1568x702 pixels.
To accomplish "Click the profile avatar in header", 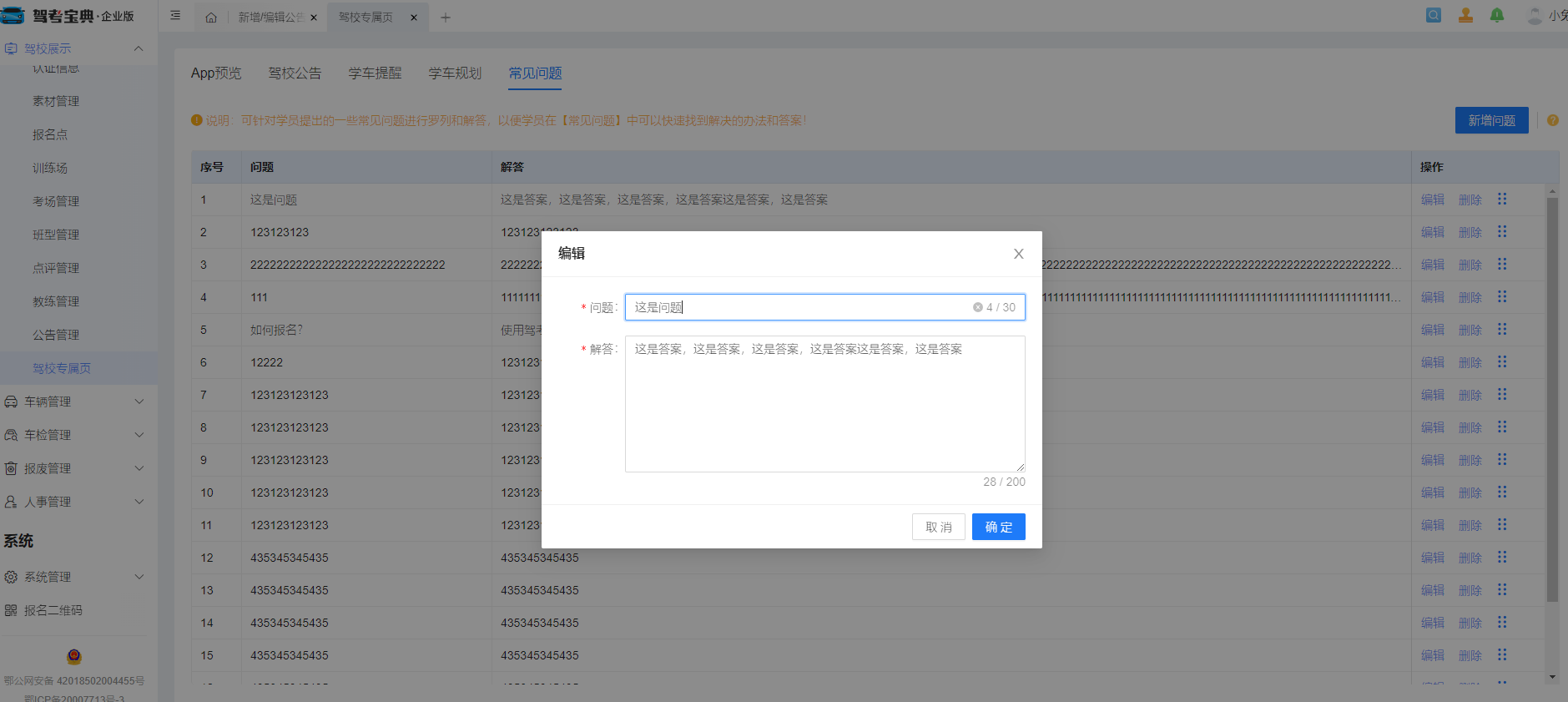I will 1534,15.
